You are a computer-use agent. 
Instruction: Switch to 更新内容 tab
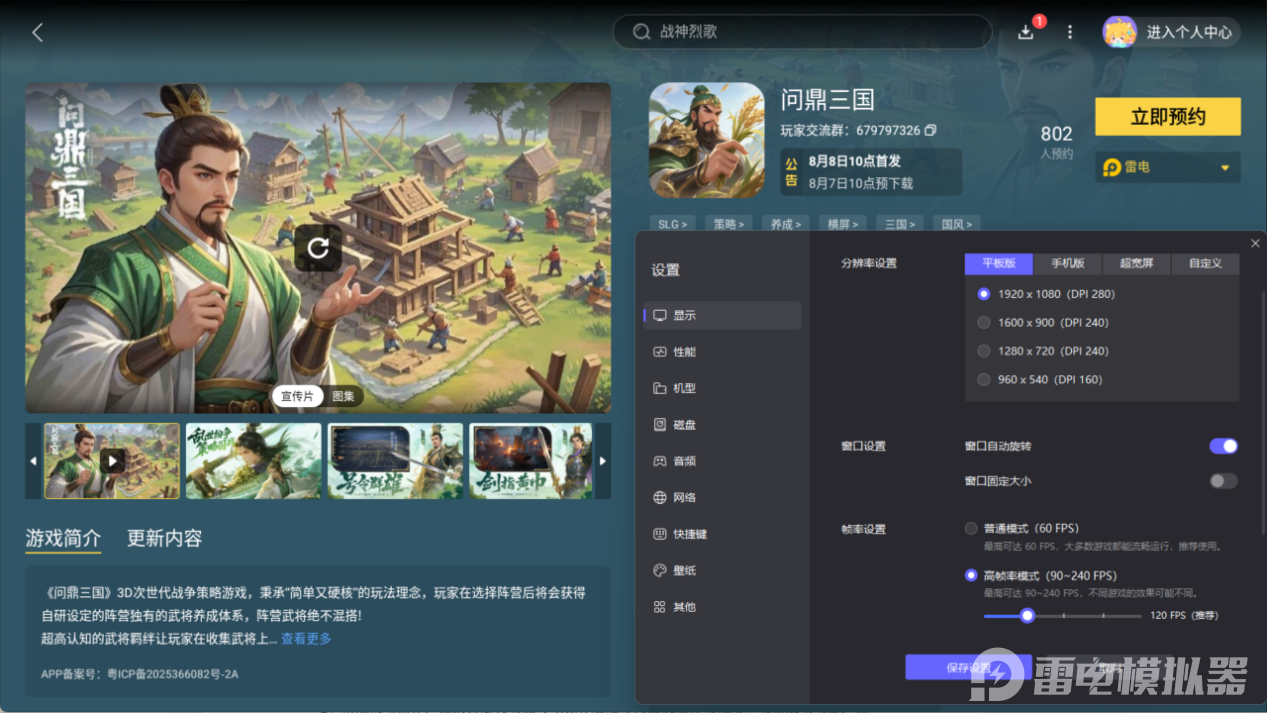[x=164, y=538]
